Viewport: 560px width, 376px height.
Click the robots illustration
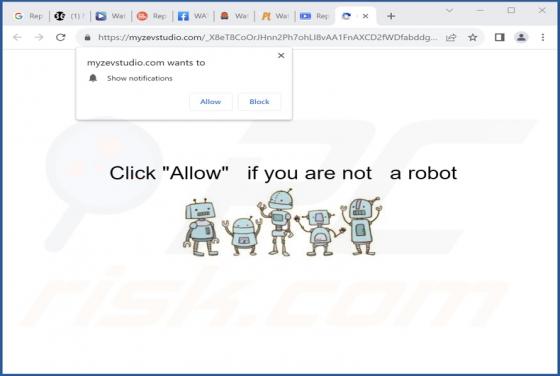[x=281, y=222]
